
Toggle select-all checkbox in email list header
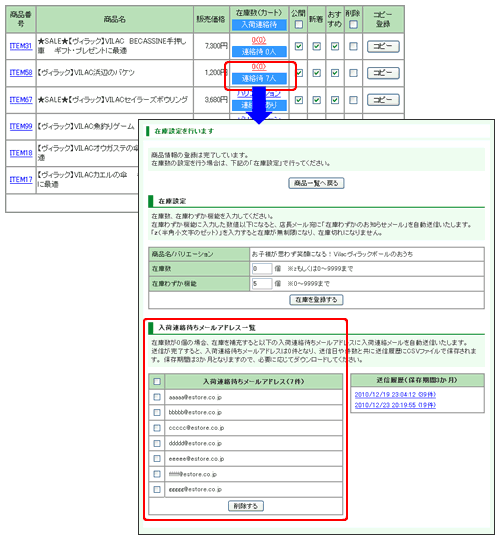click(x=157, y=382)
